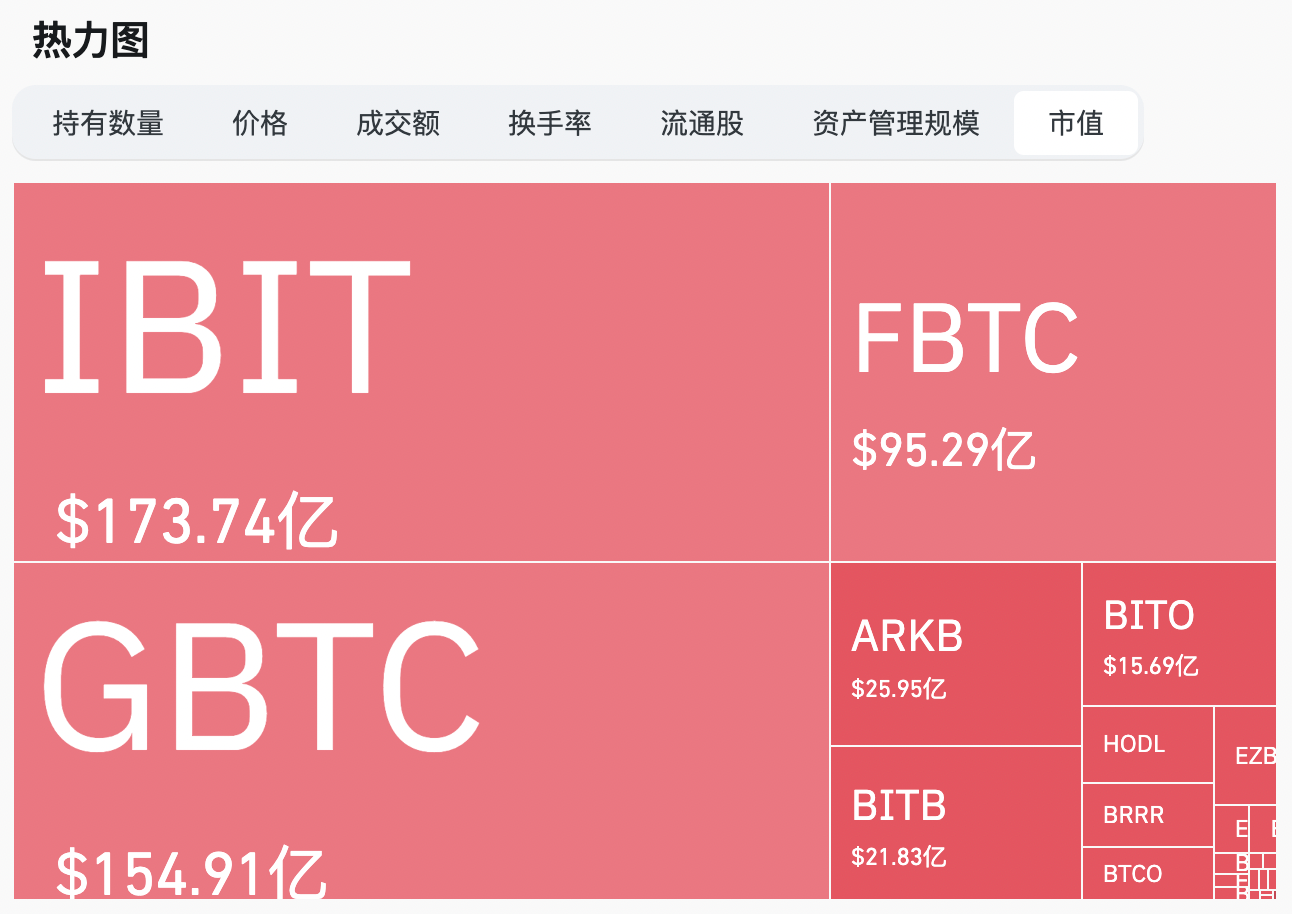Click the $173.74亿 market cap value

pyautogui.click(x=197, y=520)
